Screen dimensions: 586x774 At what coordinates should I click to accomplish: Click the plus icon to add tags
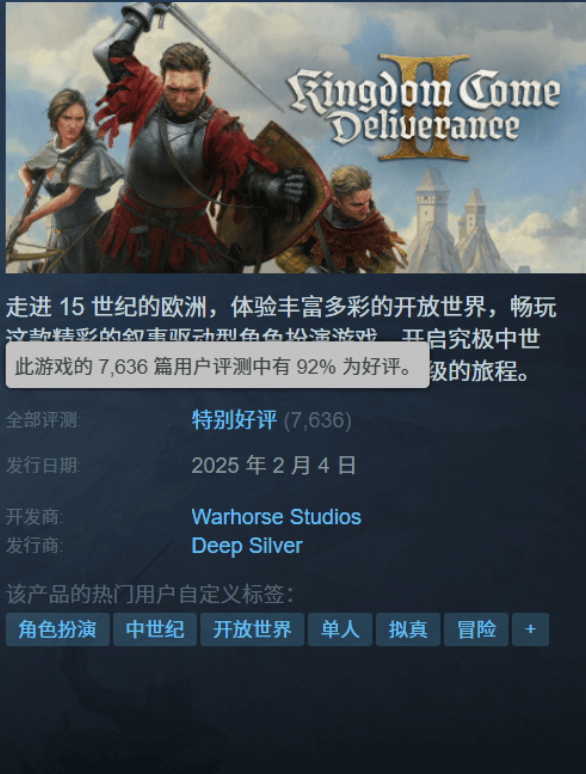point(531,629)
